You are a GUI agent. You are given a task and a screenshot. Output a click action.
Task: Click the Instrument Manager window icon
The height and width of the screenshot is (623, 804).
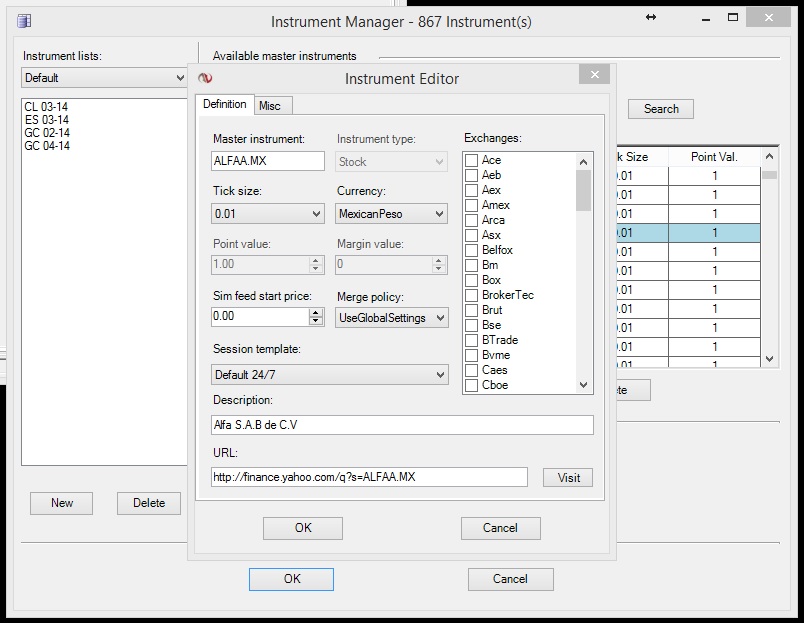[24, 21]
